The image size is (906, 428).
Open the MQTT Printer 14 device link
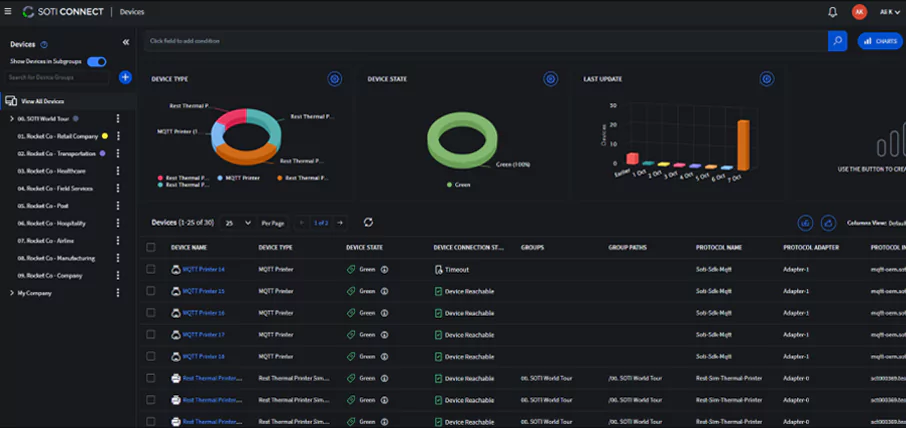[x=203, y=269]
